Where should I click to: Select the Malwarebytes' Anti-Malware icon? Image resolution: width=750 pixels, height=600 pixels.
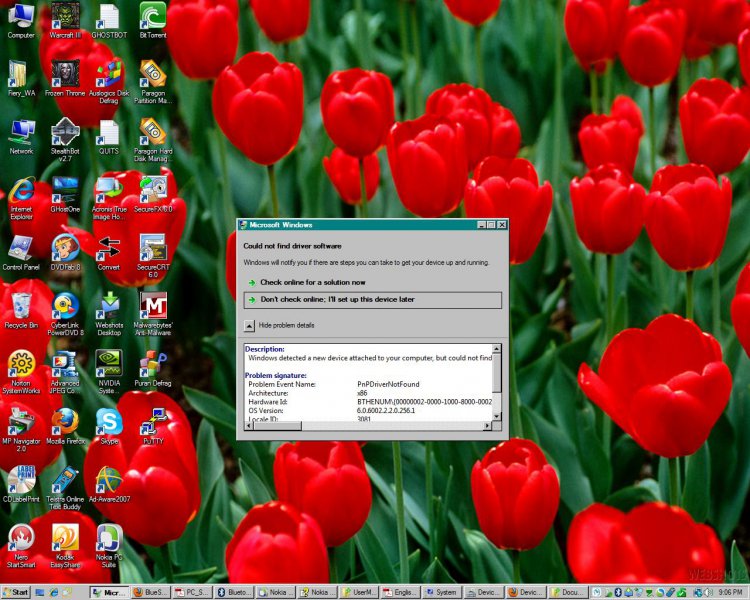[x=152, y=307]
